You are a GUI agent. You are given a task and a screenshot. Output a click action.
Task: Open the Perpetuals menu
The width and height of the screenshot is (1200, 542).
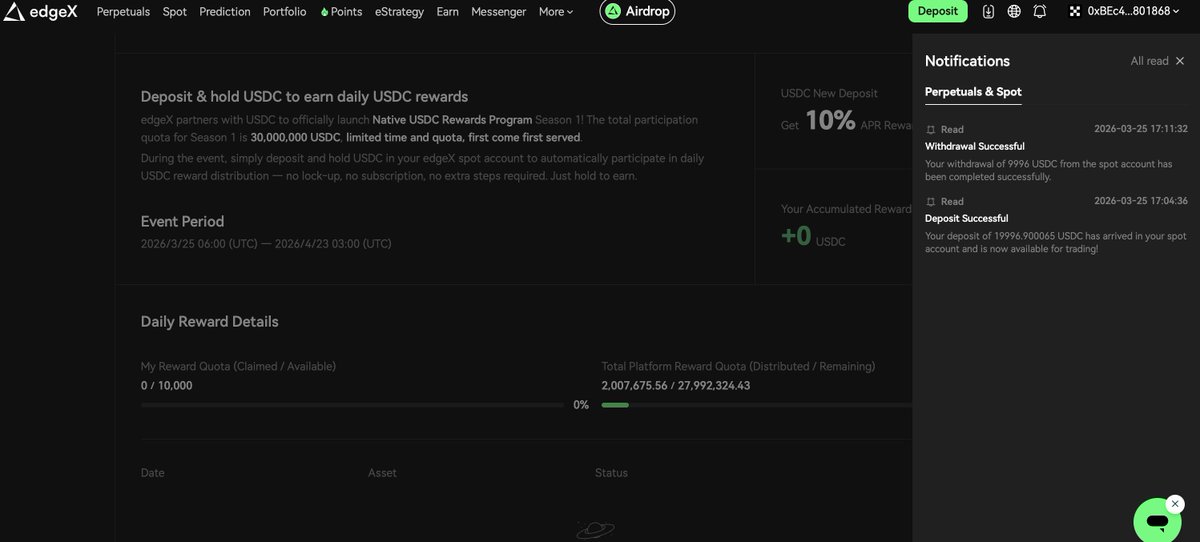pos(123,12)
